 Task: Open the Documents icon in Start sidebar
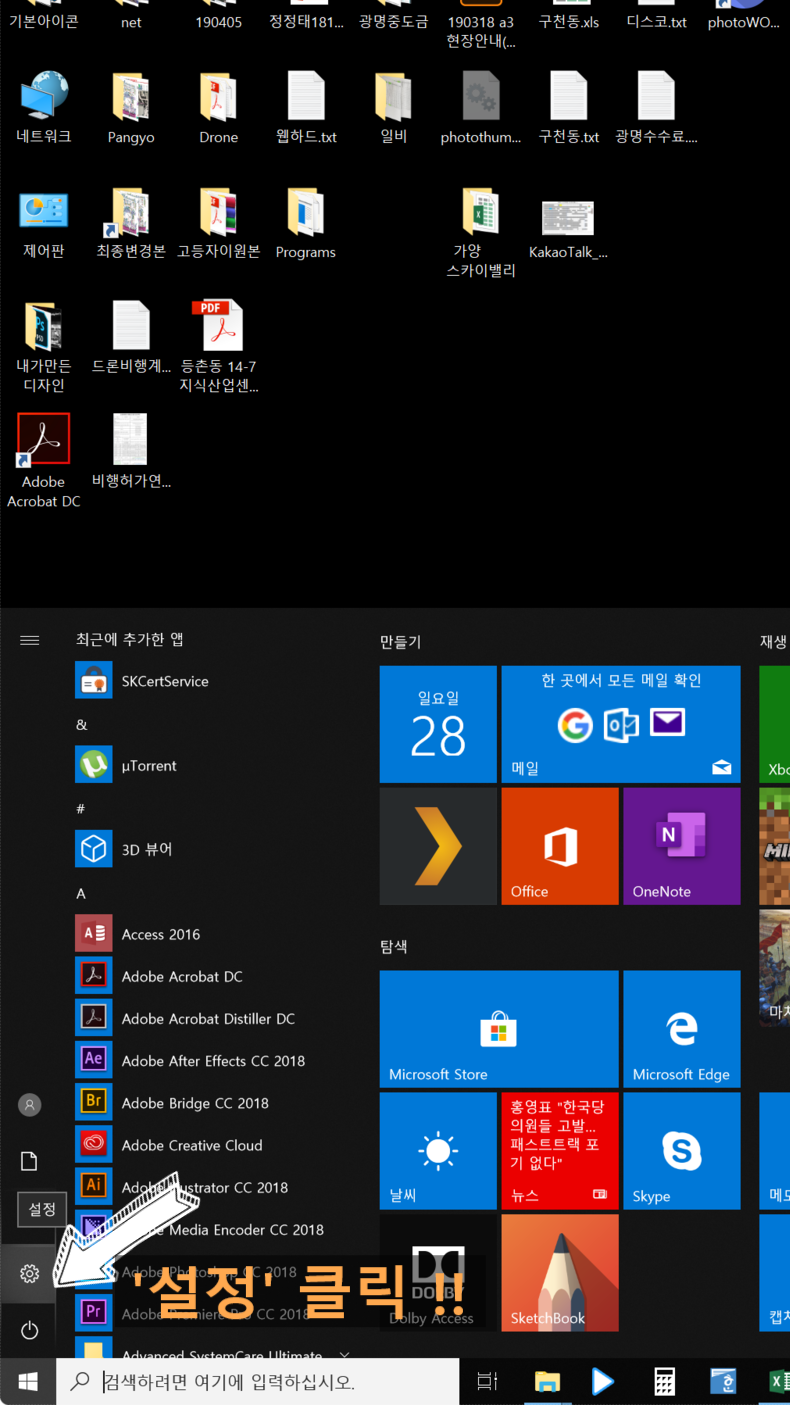[29, 1161]
